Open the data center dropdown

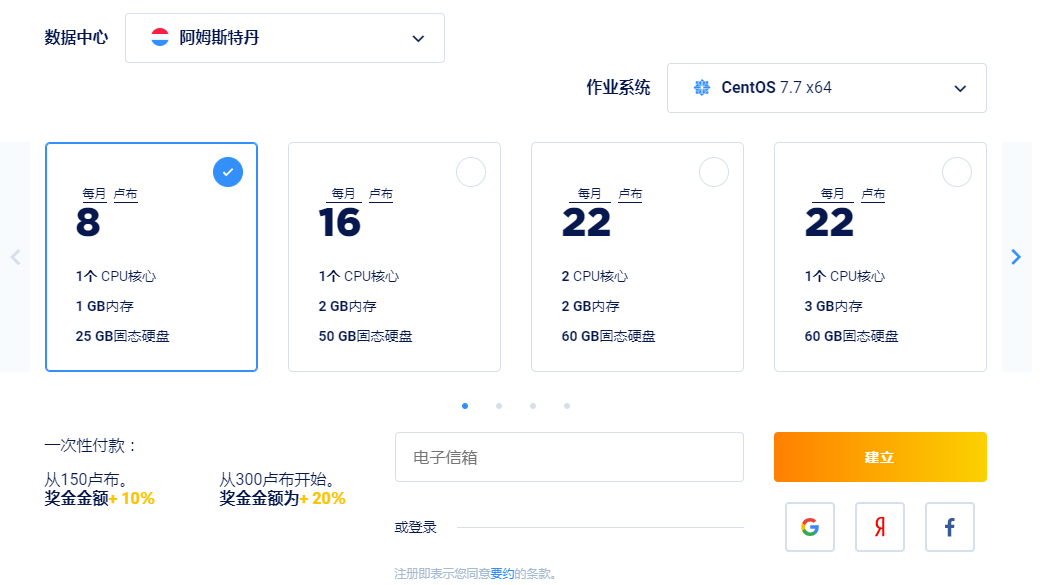point(285,38)
